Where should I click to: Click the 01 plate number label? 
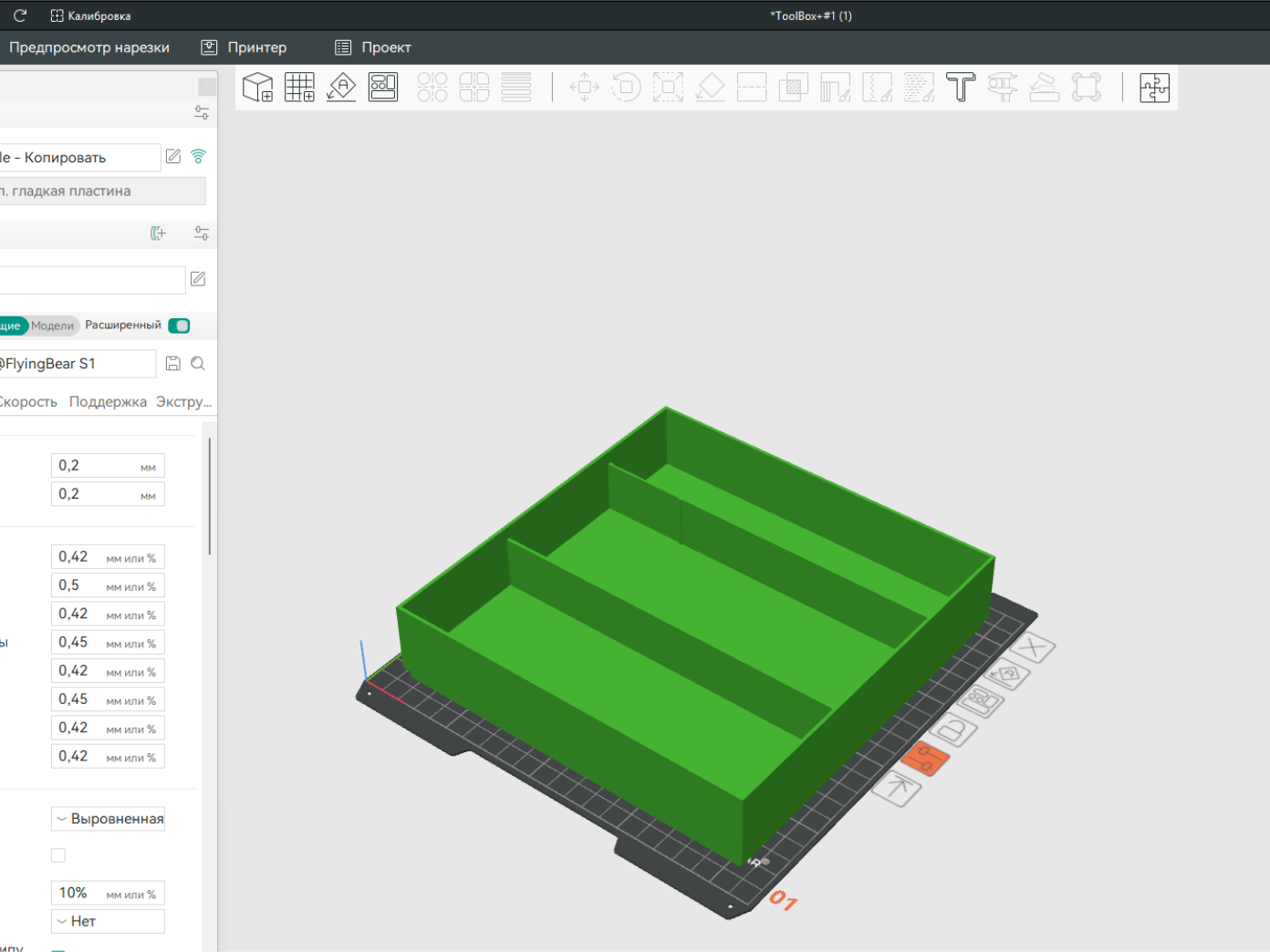tap(783, 901)
